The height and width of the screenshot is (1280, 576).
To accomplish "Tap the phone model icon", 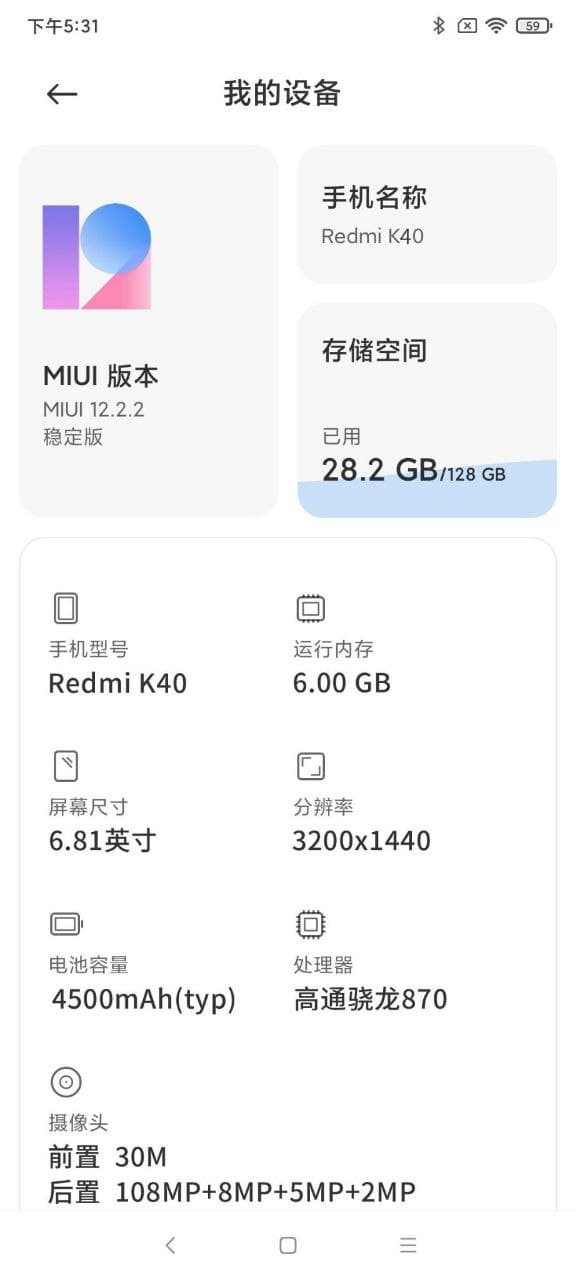I will pyautogui.click(x=66, y=608).
